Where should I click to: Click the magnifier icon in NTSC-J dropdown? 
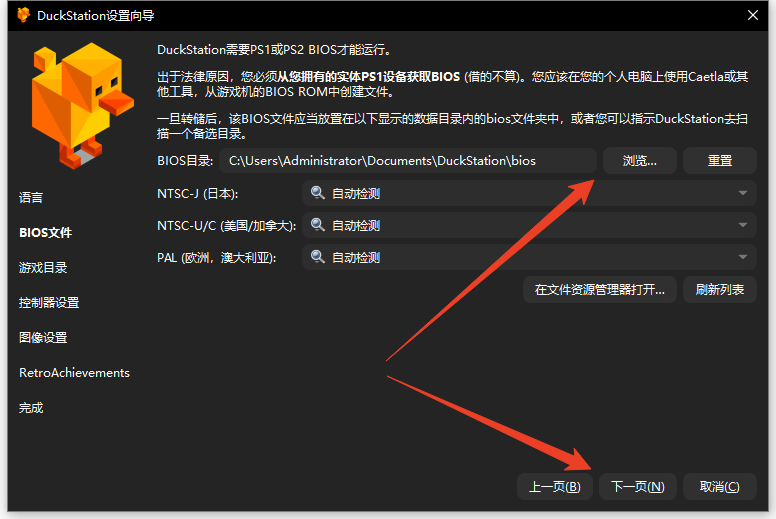point(318,193)
